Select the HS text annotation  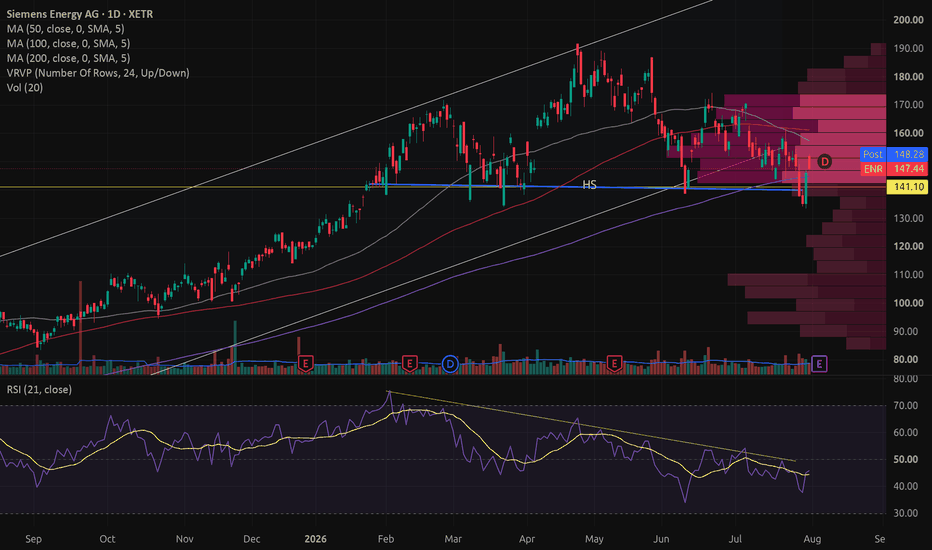589,185
